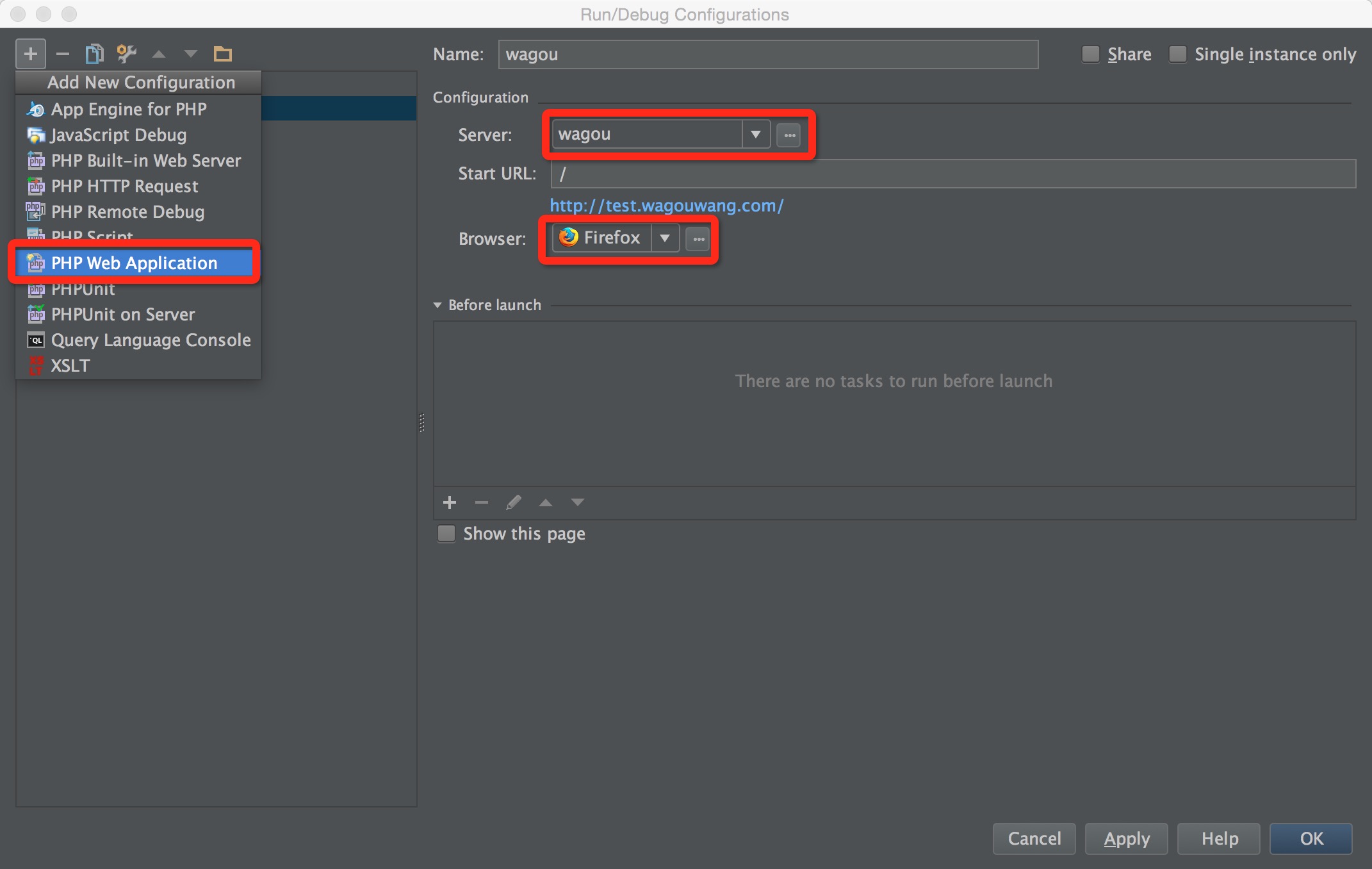The width and height of the screenshot is (1372, 869).
Task: Select PHPUnit configuration type
Action: click(x=138, y=290)
